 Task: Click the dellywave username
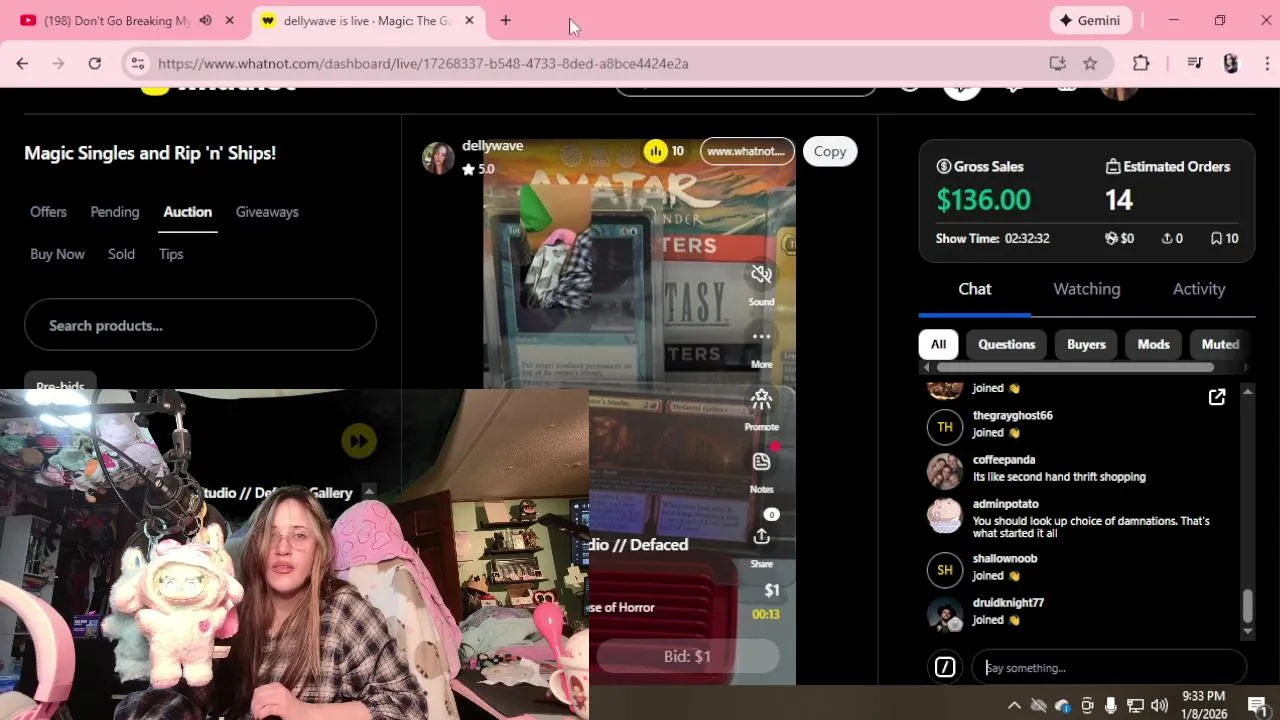[x=492, y=146]
